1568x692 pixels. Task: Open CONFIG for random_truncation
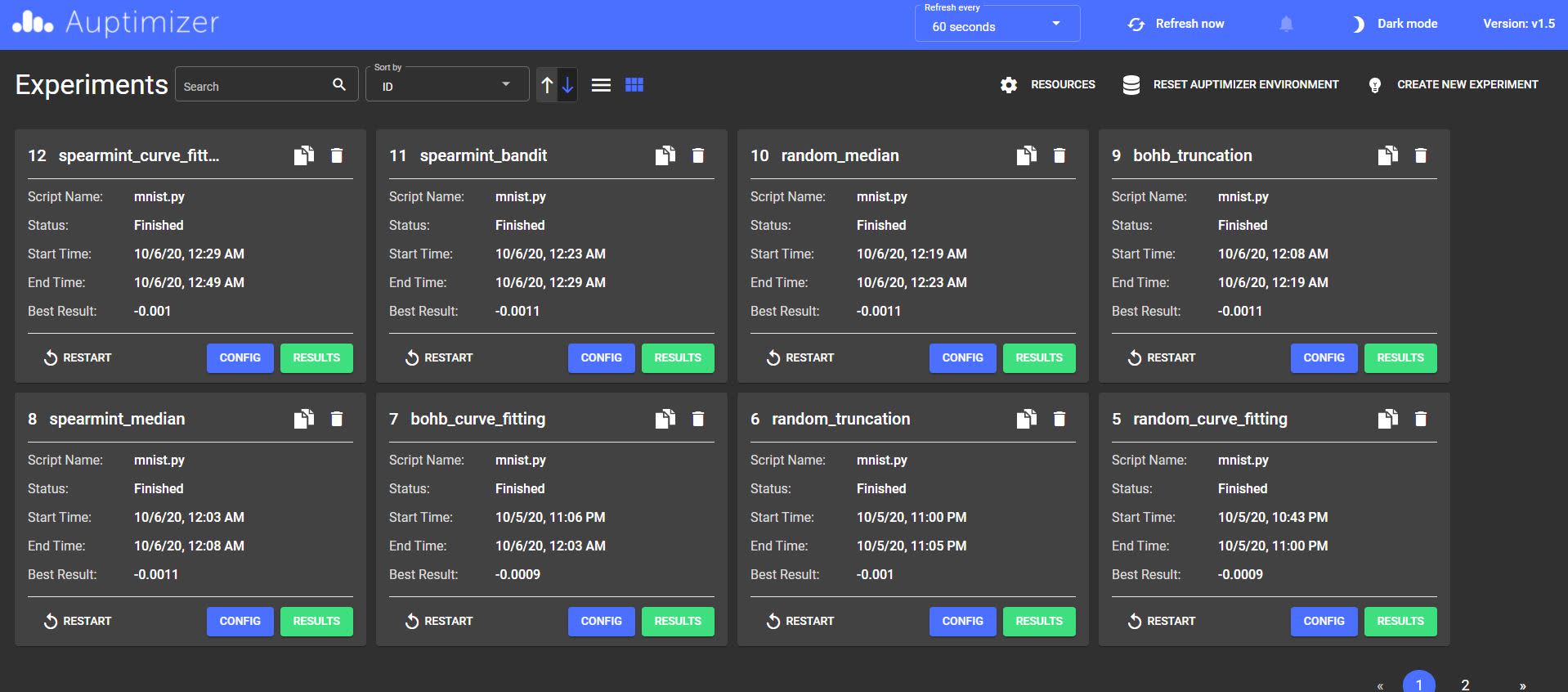[x=963, y=622]
